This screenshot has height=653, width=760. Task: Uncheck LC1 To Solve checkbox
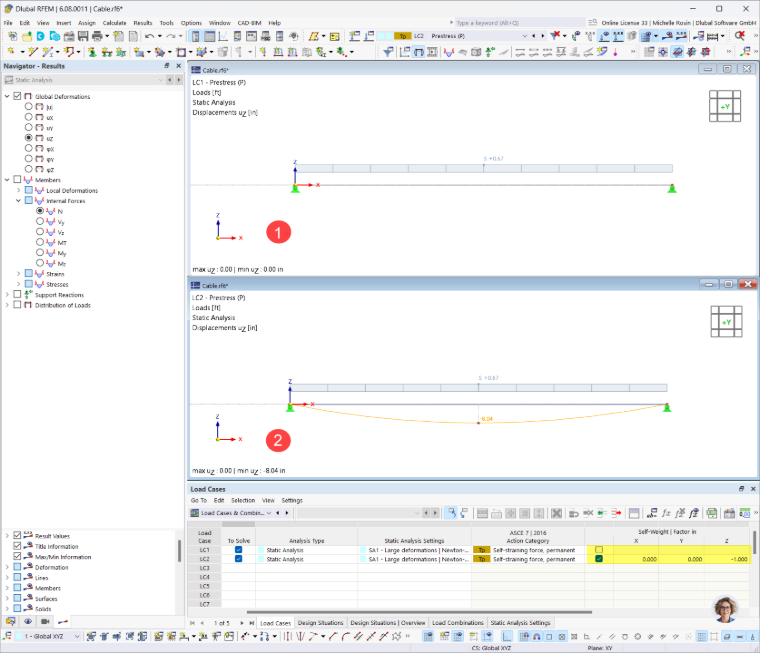coord(238,550)
